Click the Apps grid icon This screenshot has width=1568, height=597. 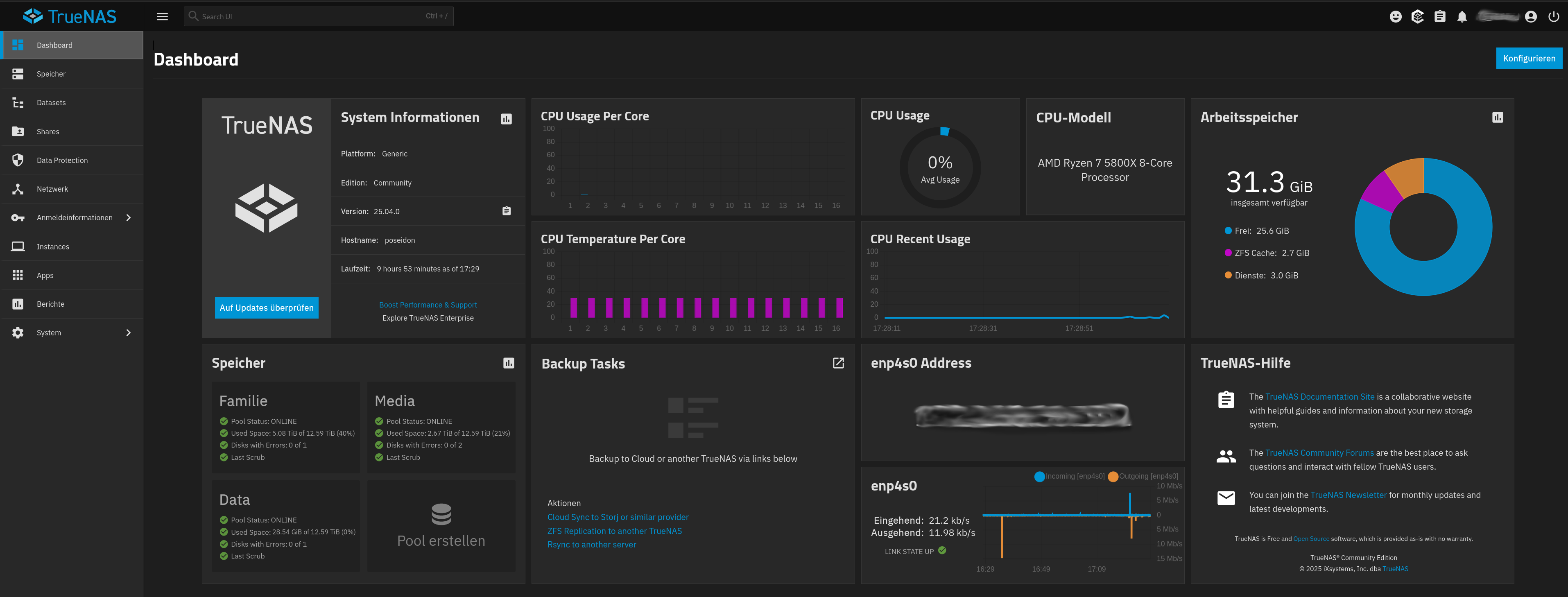click(x=18, y=275)
